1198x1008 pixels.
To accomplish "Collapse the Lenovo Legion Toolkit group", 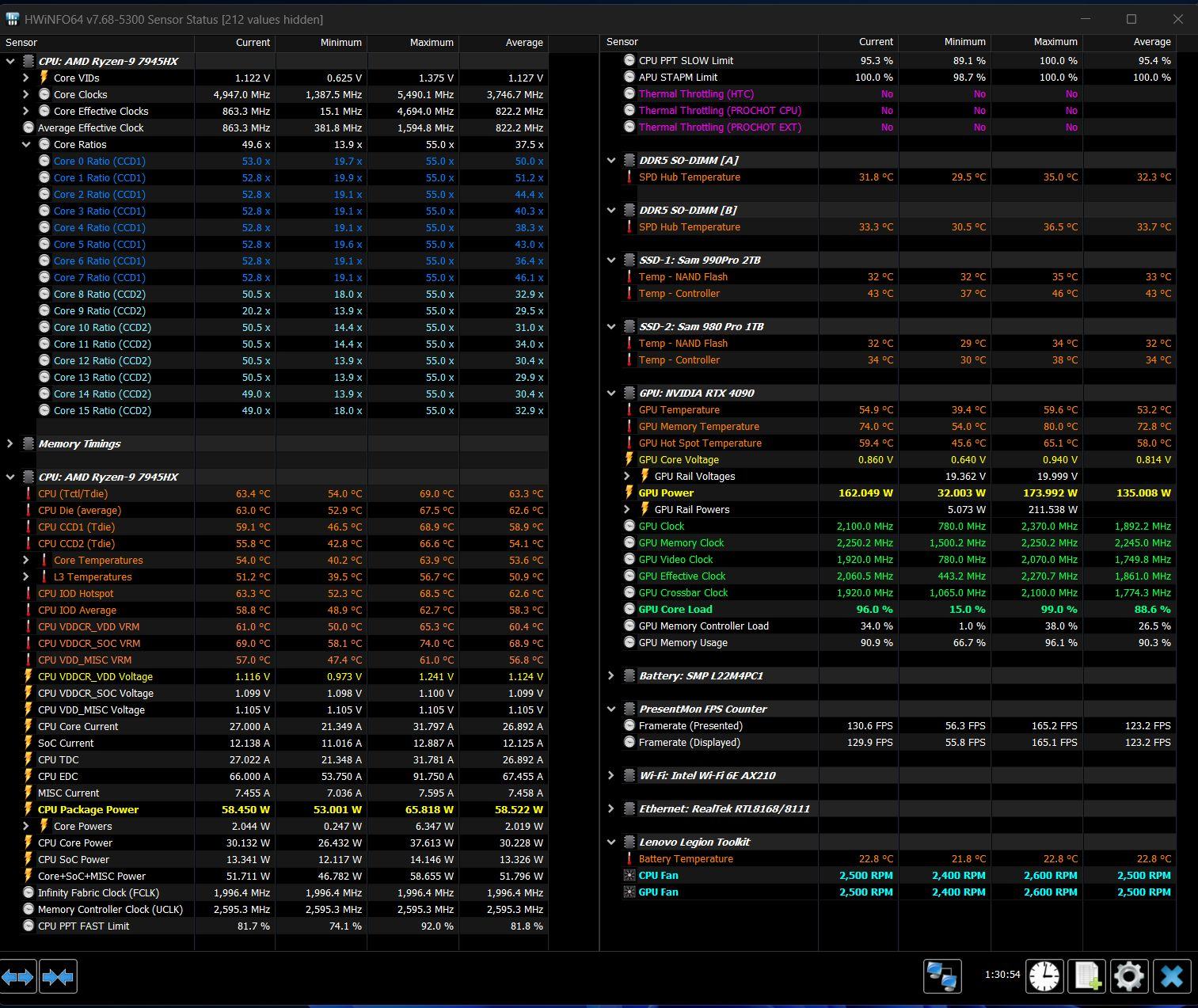I will 611,842.
